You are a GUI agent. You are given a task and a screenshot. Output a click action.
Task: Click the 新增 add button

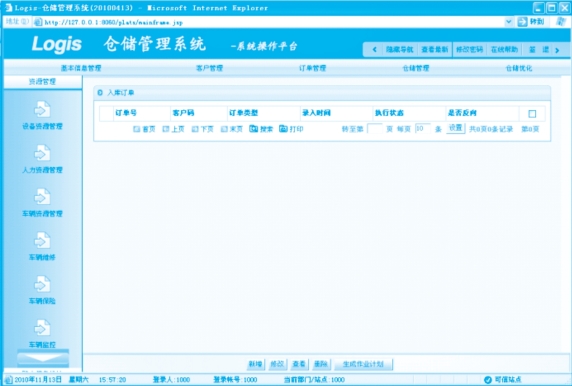tap(256, 364)
